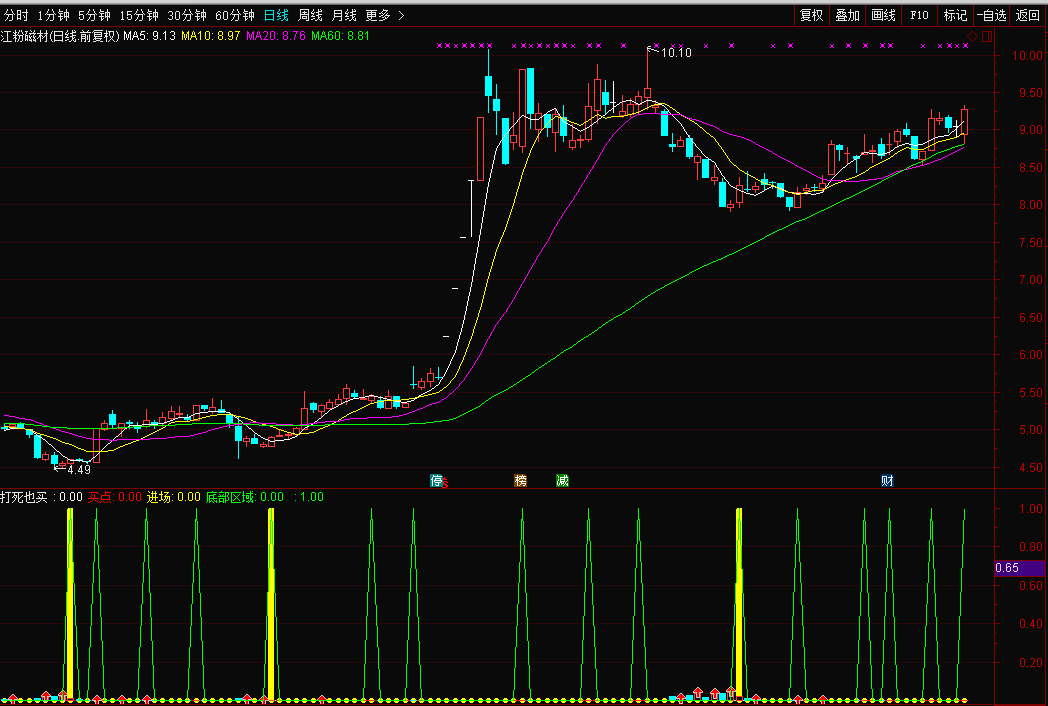Open the F10 company info
This screenshot has height=706, width=1048.
(x=920, y=15)
